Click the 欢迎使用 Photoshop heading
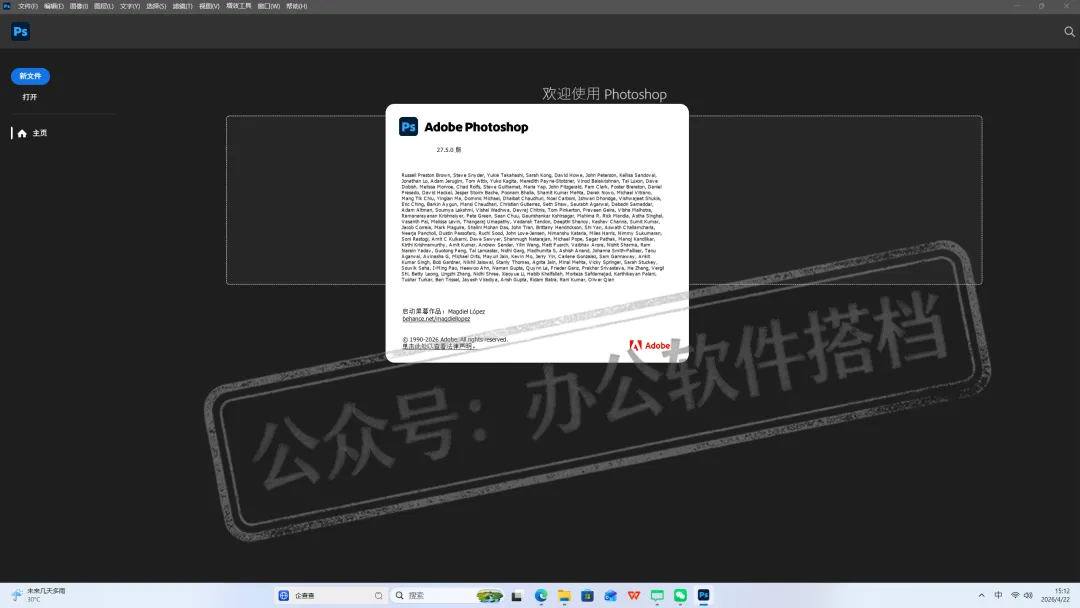1080x608 pixels. pos(604,94)
